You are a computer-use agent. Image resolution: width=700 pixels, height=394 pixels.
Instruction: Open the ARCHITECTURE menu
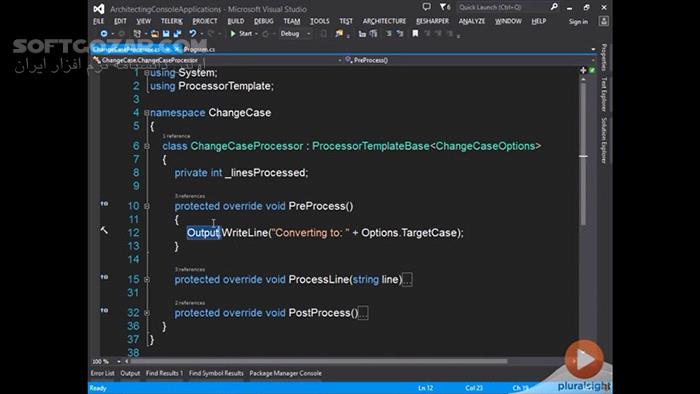coord(384,21)
